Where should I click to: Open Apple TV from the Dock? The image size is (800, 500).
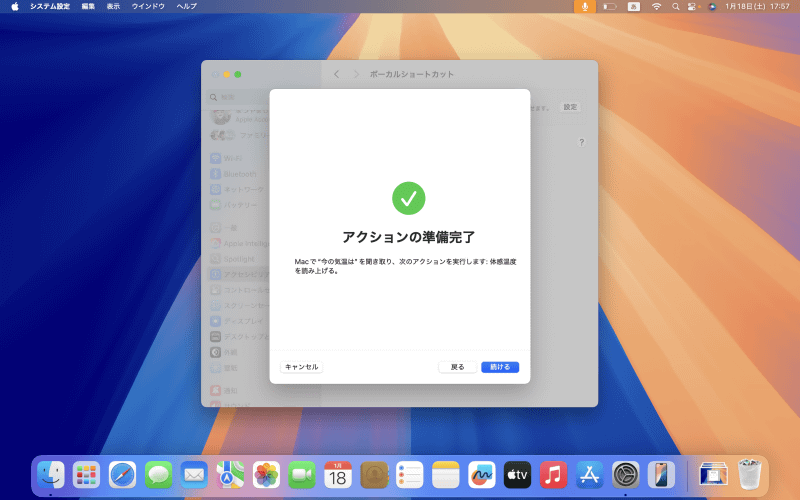tap(517, 475)
